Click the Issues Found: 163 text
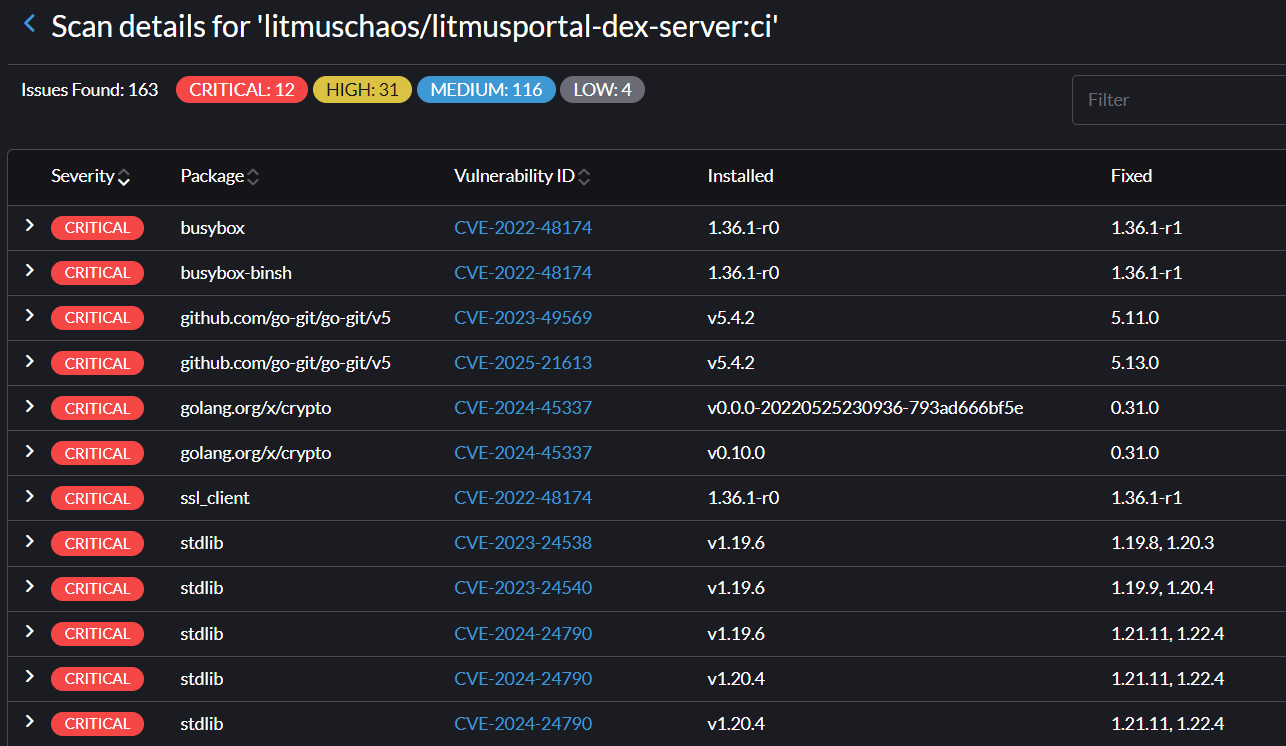1286x746 pixels. point(90,90)
